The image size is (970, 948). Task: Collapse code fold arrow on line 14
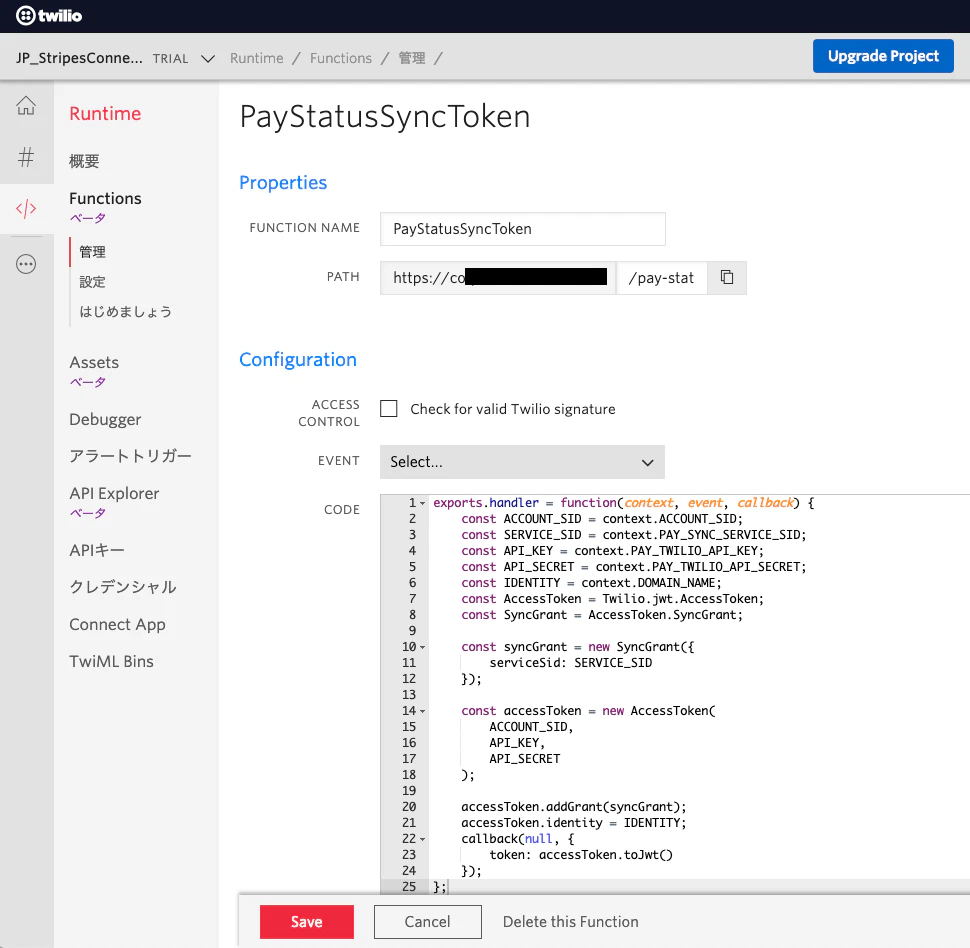click(423, 711)
